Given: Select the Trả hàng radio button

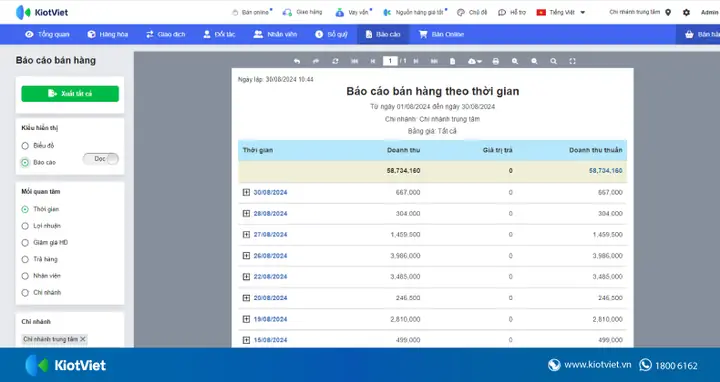Looking at the screenshot, I should pyautogui.click(x=25, y=259).
